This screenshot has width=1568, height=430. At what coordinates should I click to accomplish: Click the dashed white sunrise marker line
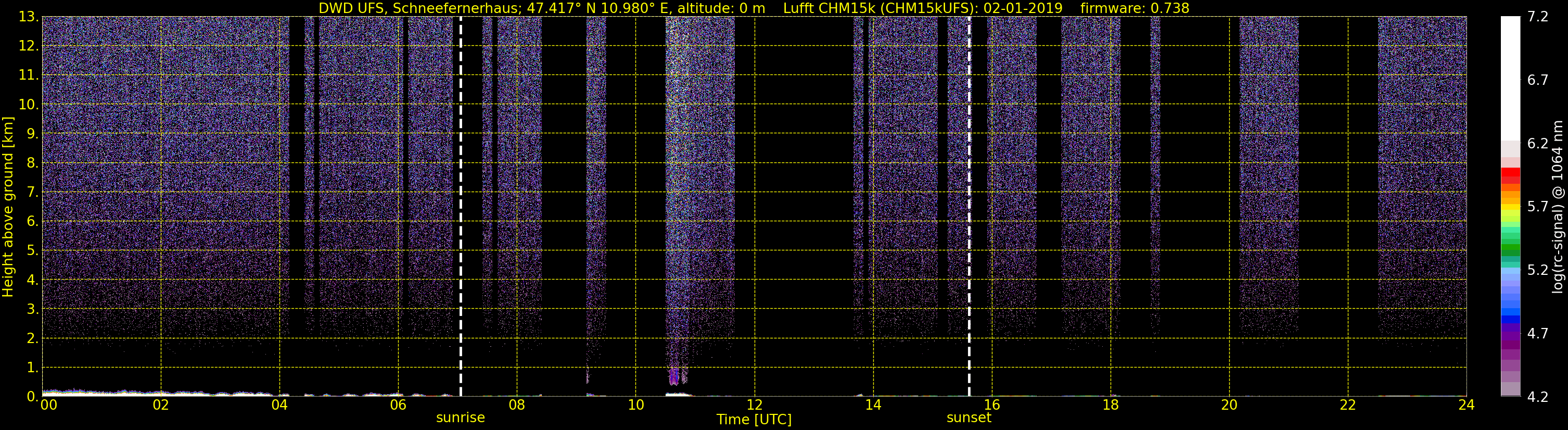click(x=460, y=207)
